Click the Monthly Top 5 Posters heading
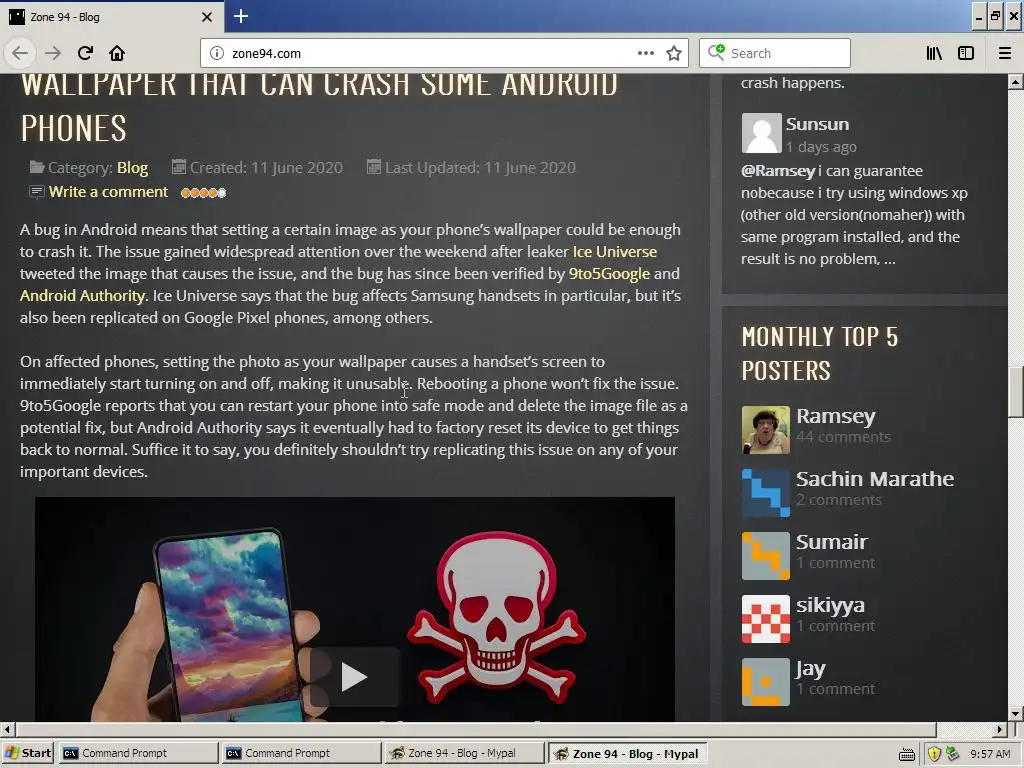1024x768 pixels. (x=820, y=353)
